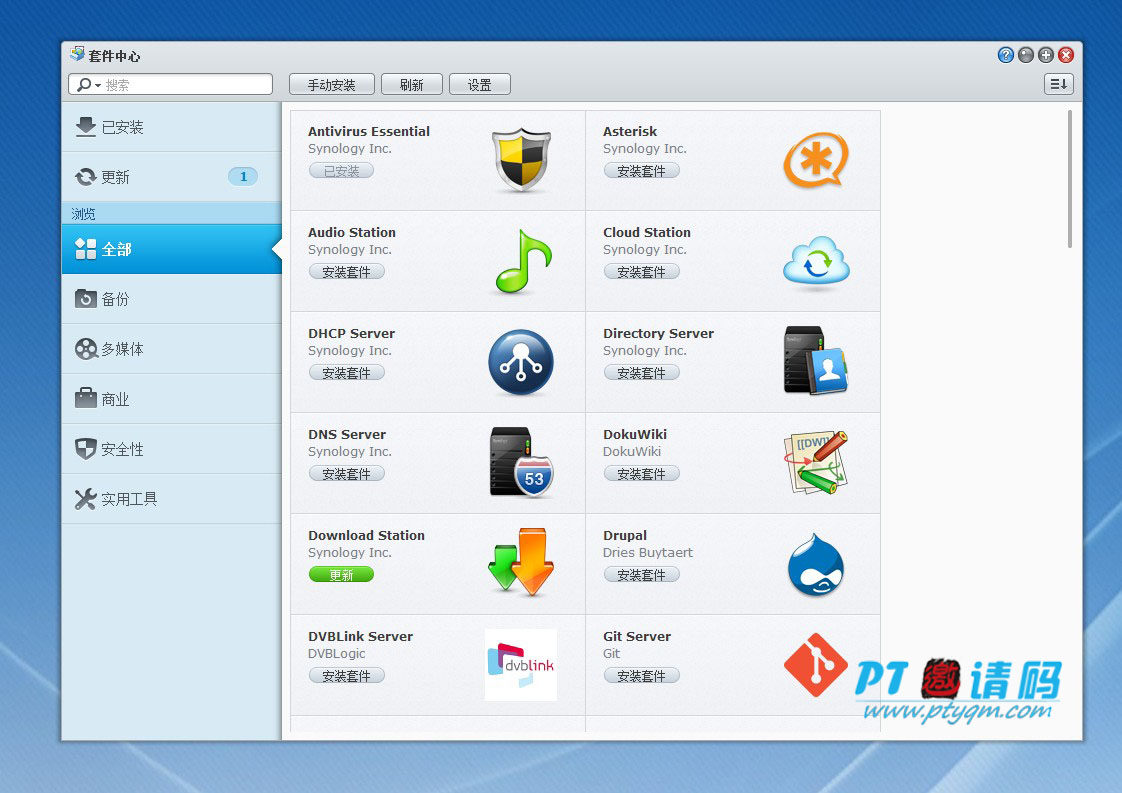This screenshot has height=793, width=1122.
Task: Click the 商业 briefcase icon
Action: point(86,398)
